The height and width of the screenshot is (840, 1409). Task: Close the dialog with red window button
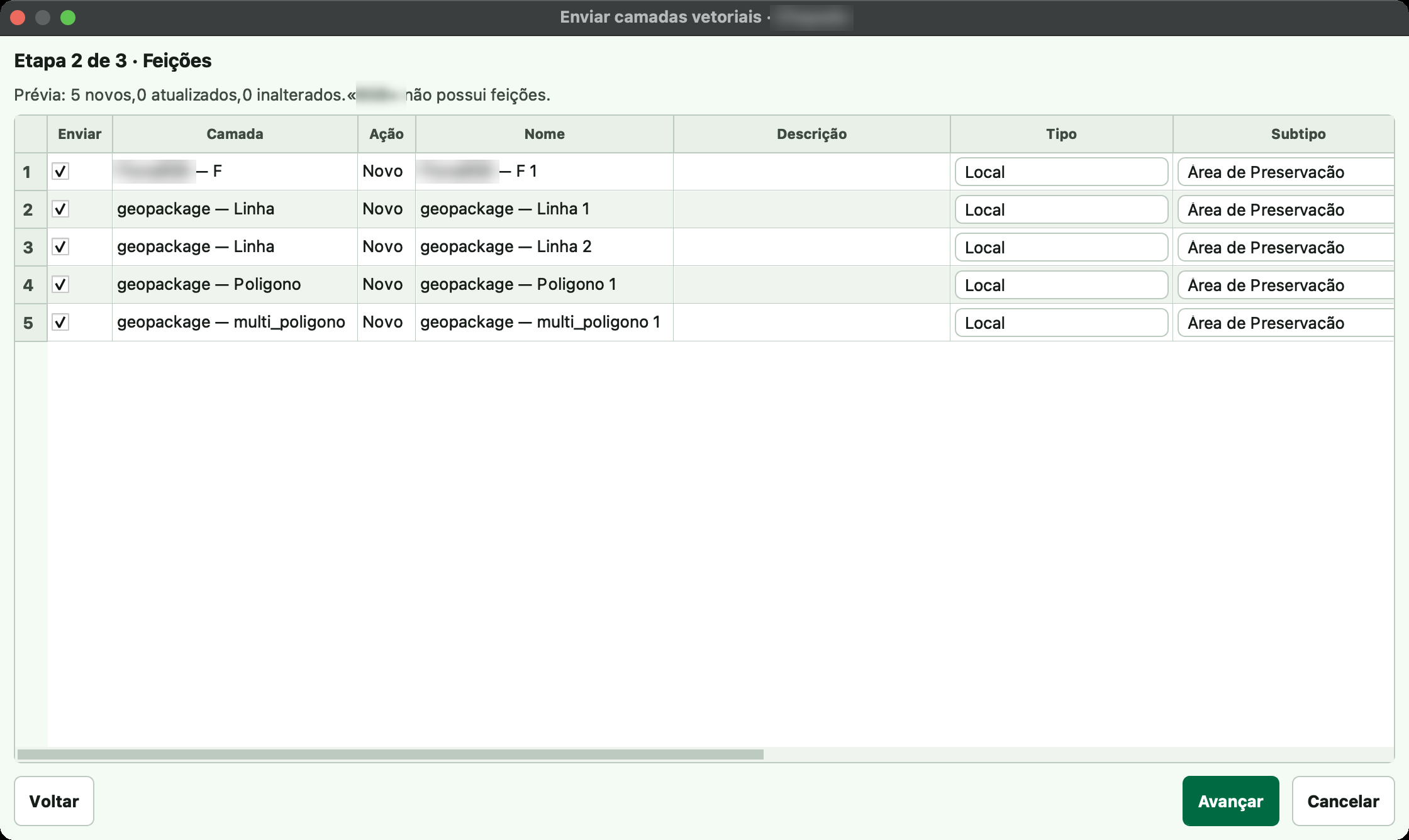tap(18, 18)
